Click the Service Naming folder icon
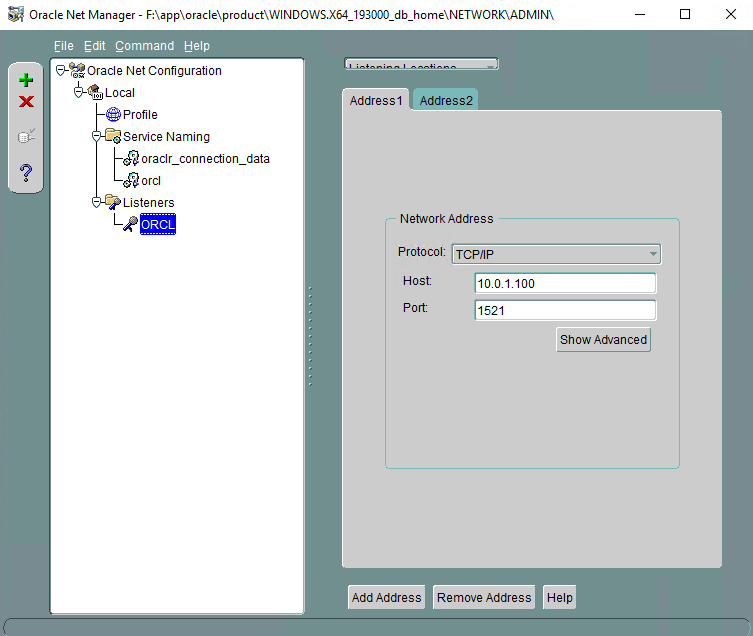The image size is (753, 636). pyautogui.click(x=113, y=136)
